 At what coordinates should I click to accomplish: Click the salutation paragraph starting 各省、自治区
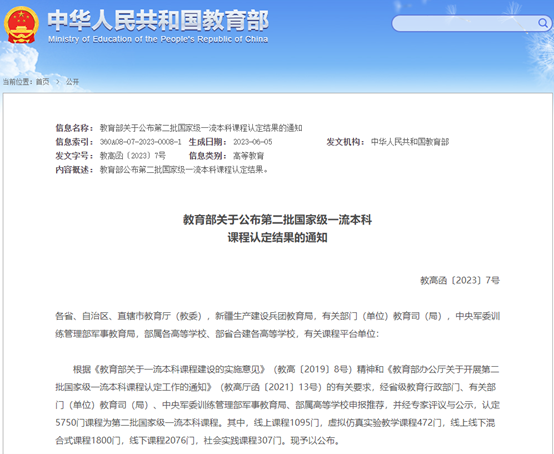tap(277, 325)
